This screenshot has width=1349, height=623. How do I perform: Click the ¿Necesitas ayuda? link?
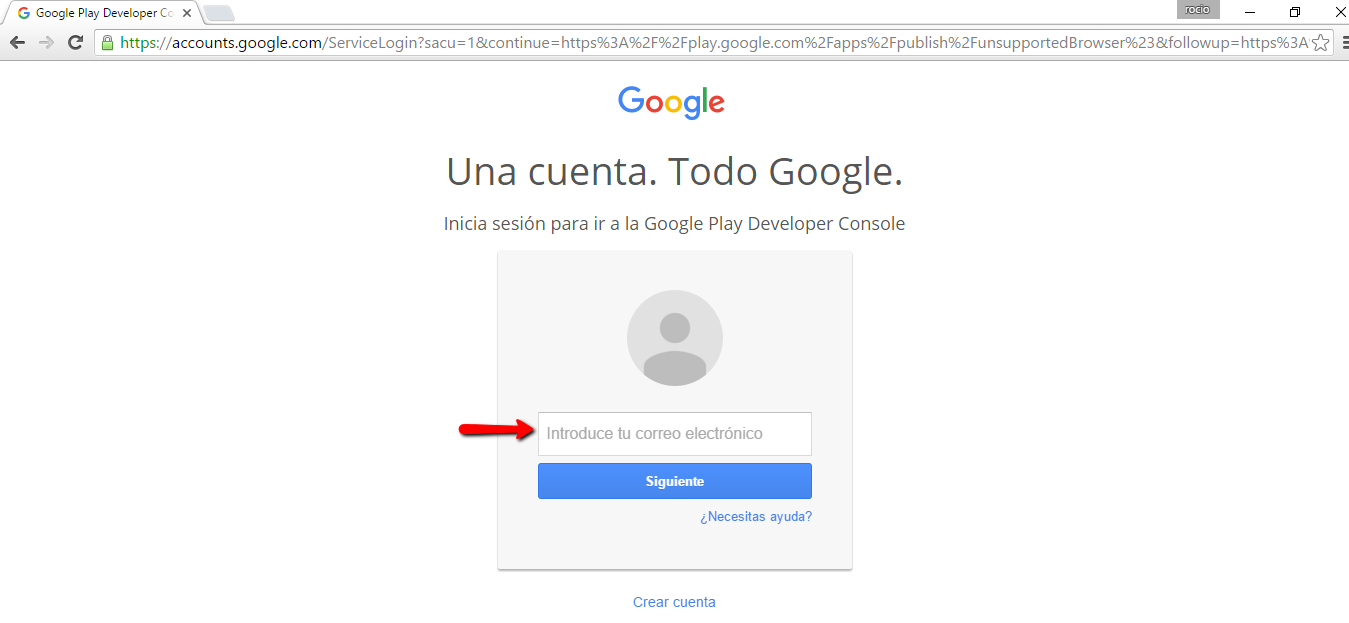point(755,516)
